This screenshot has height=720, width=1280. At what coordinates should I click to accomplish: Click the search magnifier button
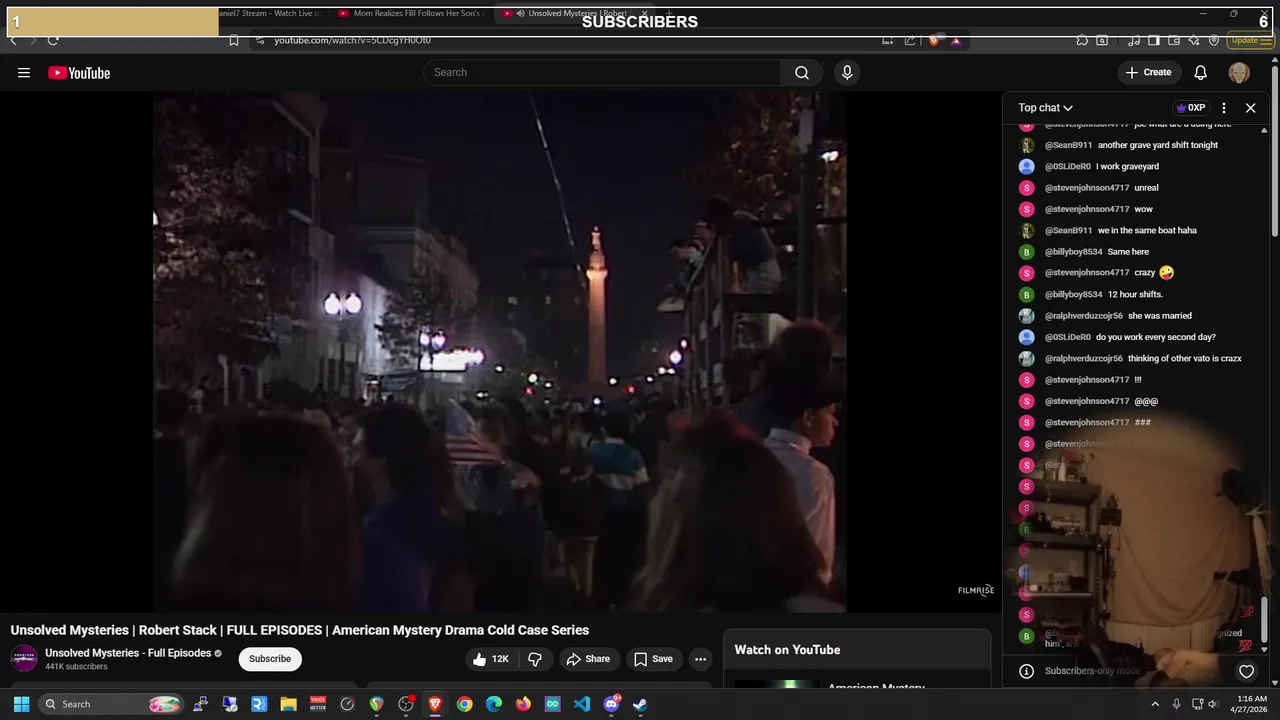point(802,72)
